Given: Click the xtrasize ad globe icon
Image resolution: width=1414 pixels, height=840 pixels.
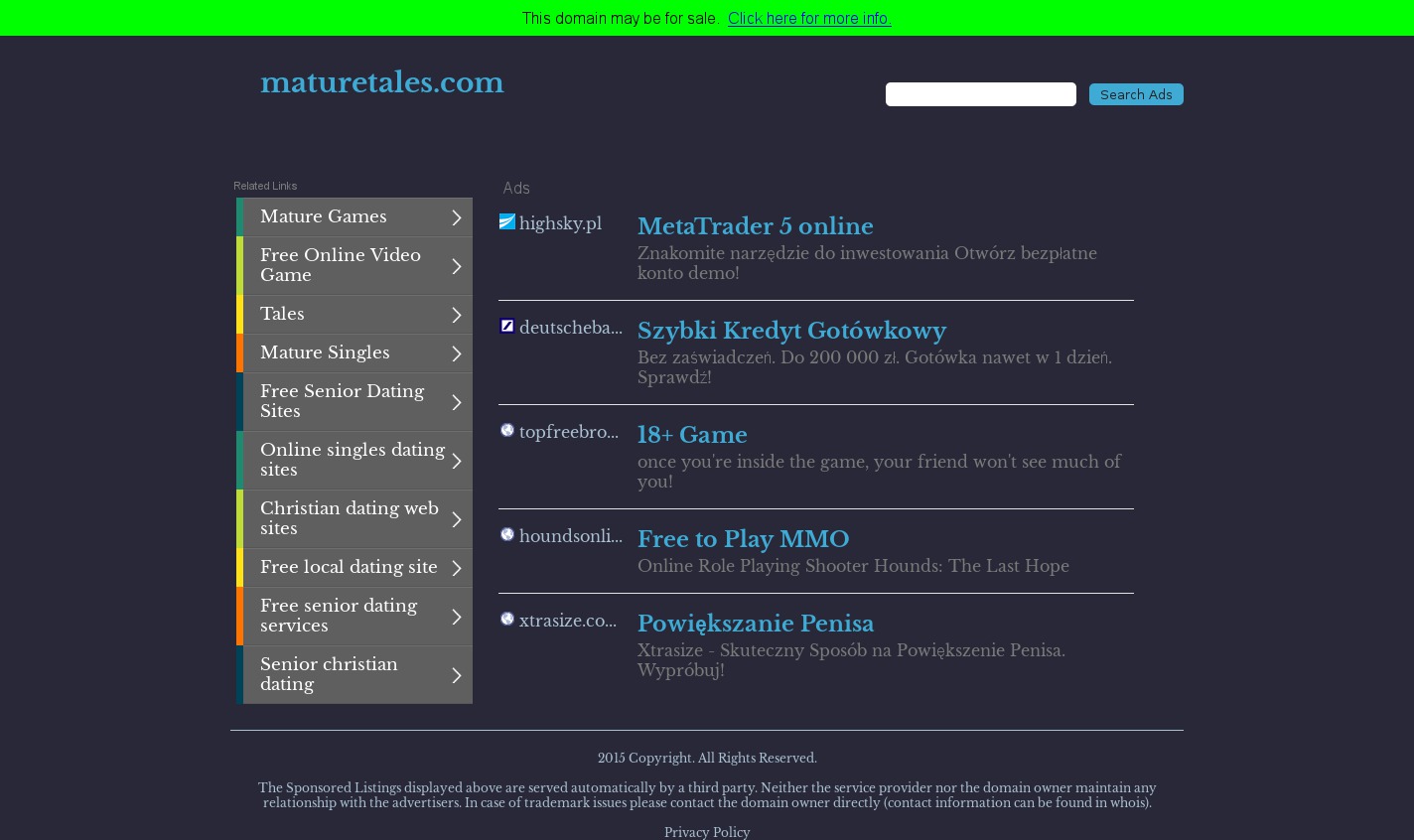Looking at the screenshot, I should (507, 619).
